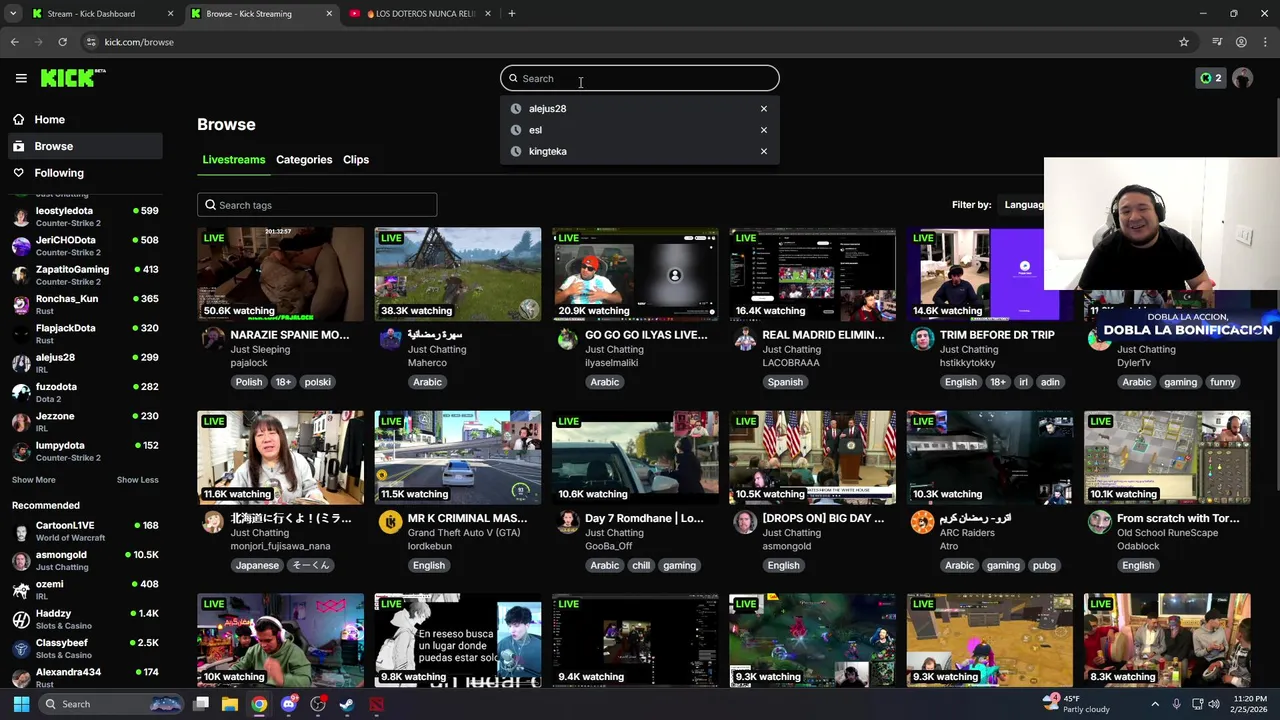Click Jezzone avatar in sidebar
This screenshot has width=1280, height=720.
tap(21, 422)
